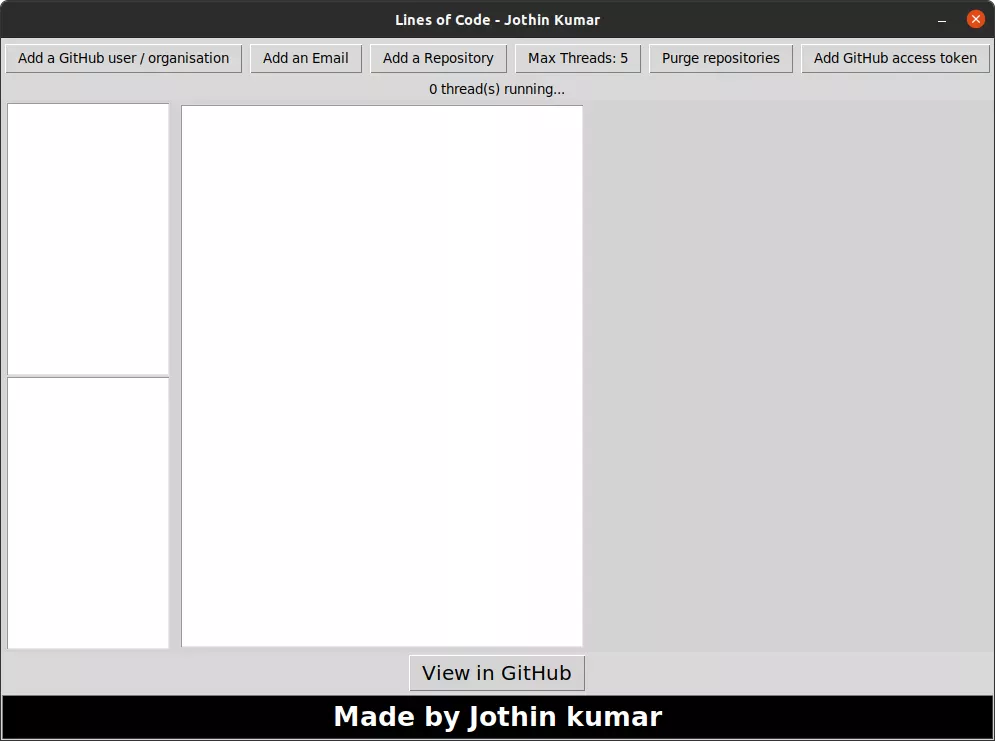Image resolution: width=995 pixels, height=741 pixels.
Task: Open the email addition dialog from the toolbar
Action: [x=306, y=58]
